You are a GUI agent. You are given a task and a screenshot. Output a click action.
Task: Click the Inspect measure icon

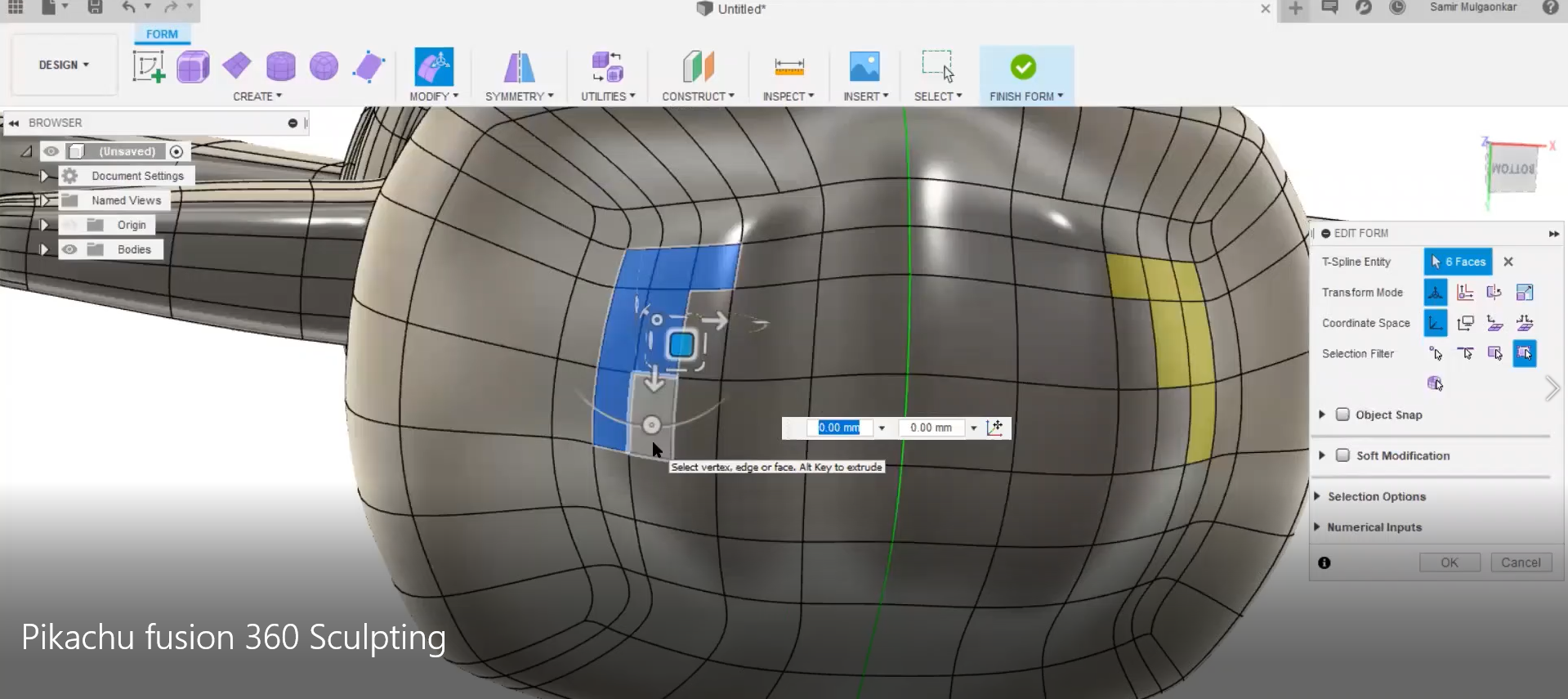[x=789, y=66]
